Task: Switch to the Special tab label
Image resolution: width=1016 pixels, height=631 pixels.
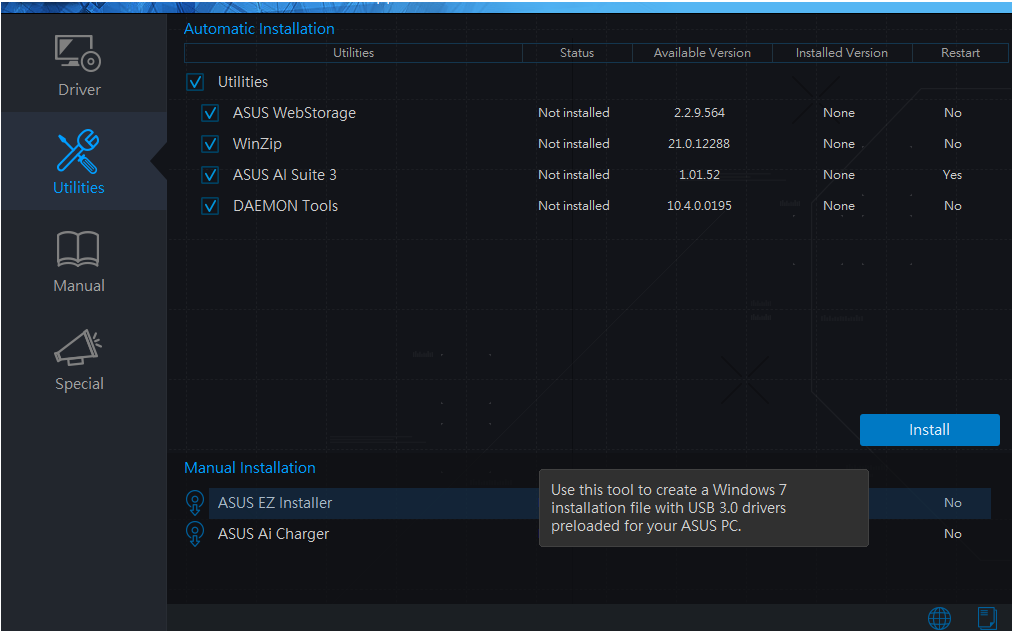Action: coord(79,384)
